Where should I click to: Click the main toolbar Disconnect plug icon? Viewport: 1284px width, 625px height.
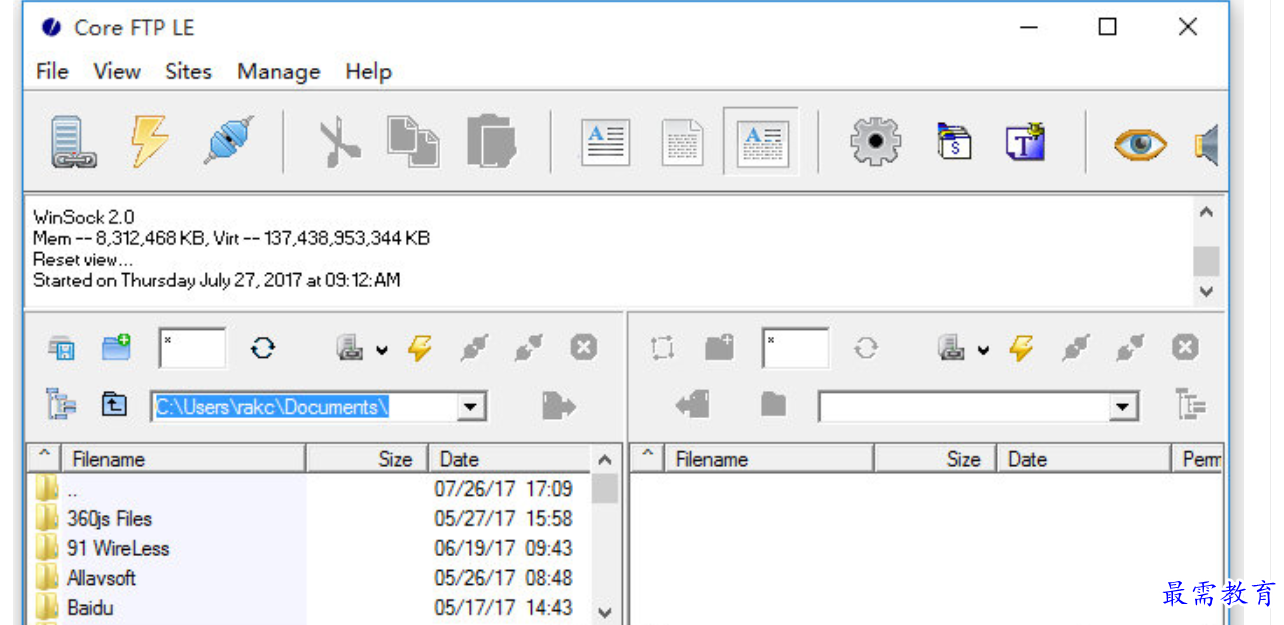[228, 141]
